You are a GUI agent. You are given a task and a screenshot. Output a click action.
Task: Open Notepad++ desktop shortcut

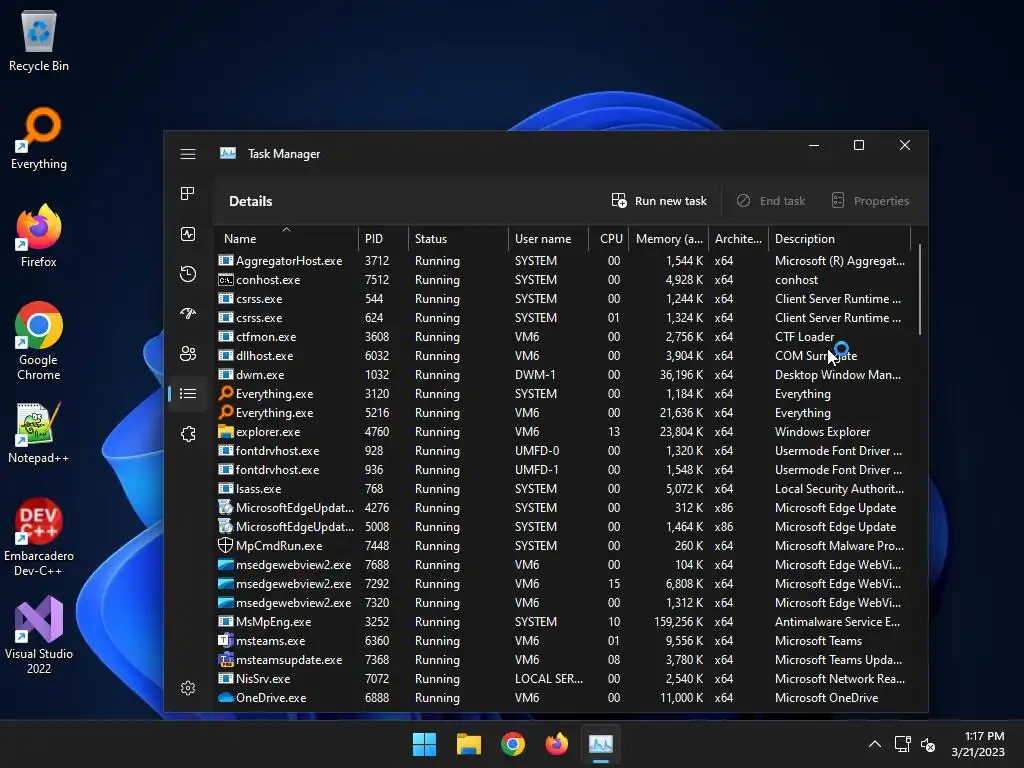pos(39,432)
